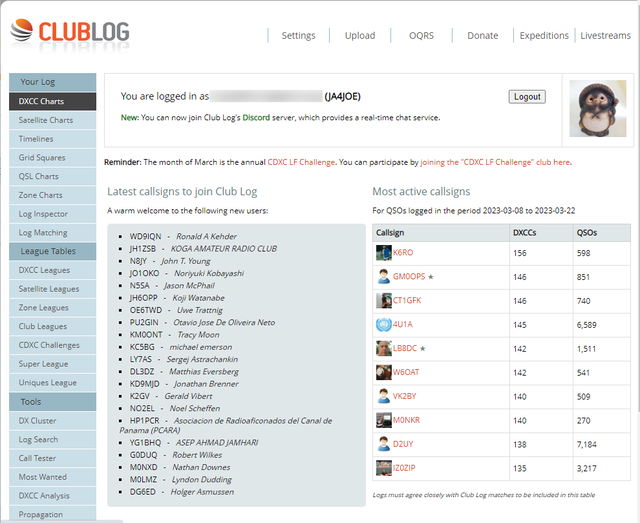Image resolution: width=640 pixels, height=523 pixels.
Task: Open the CT1GFK callsign link
Action: [407, 300]
